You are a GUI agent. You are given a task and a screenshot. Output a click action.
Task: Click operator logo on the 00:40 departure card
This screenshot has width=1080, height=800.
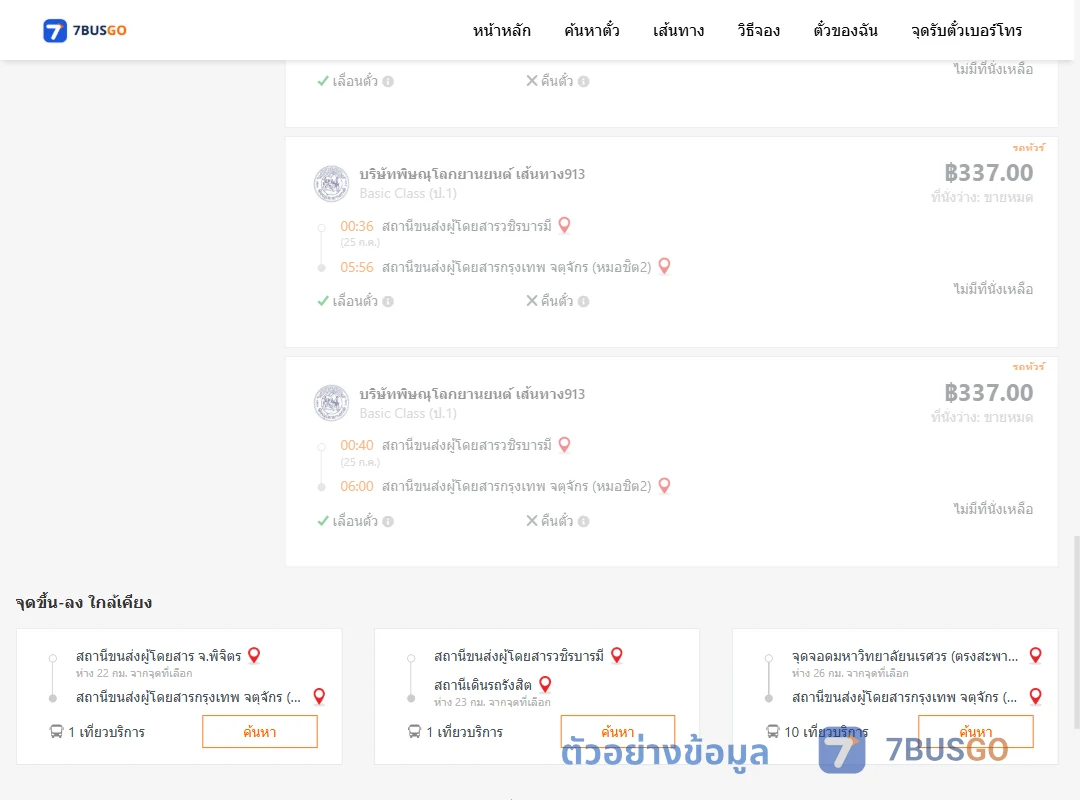[x=331, y=403]
